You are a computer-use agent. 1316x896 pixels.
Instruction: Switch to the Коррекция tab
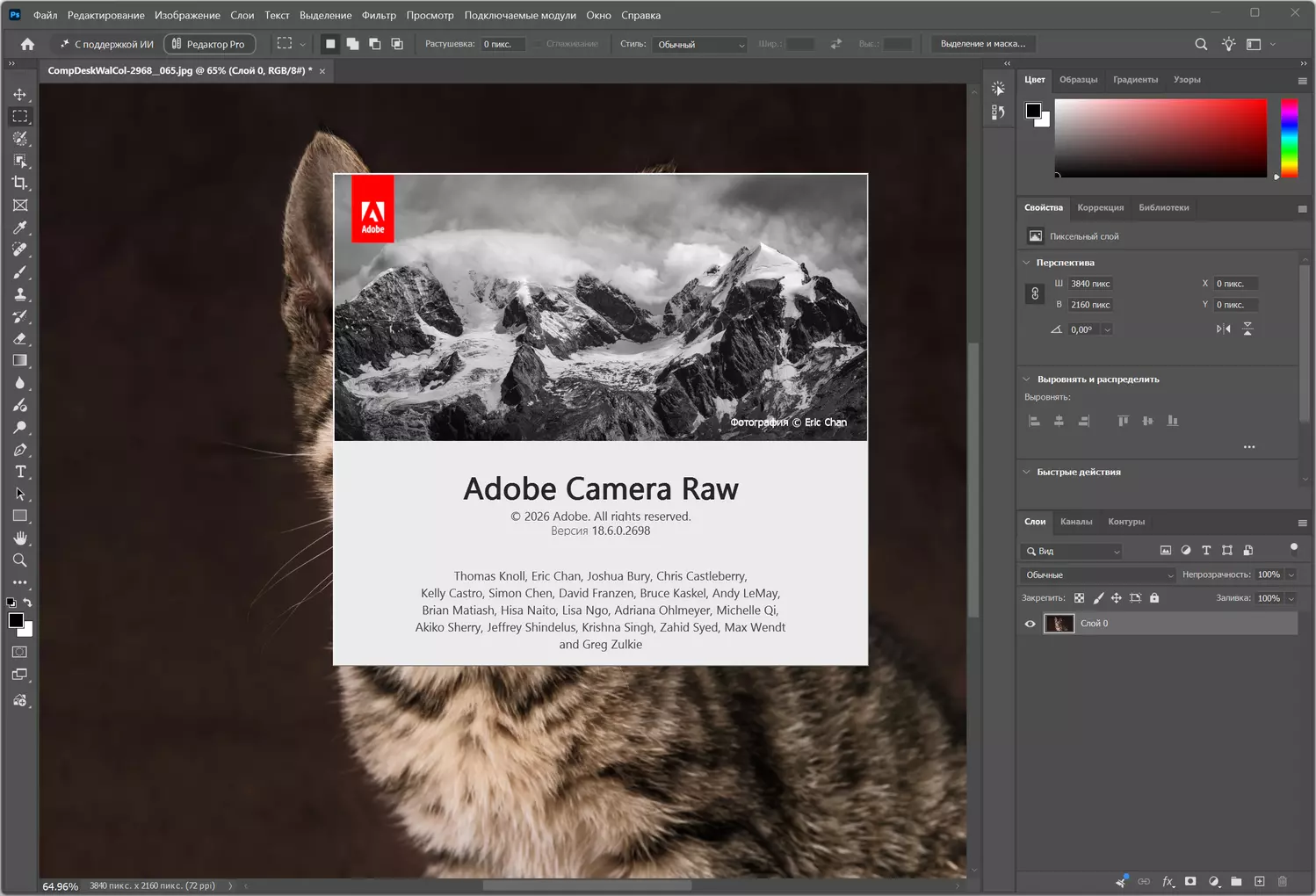click(x=1100, y=208)
